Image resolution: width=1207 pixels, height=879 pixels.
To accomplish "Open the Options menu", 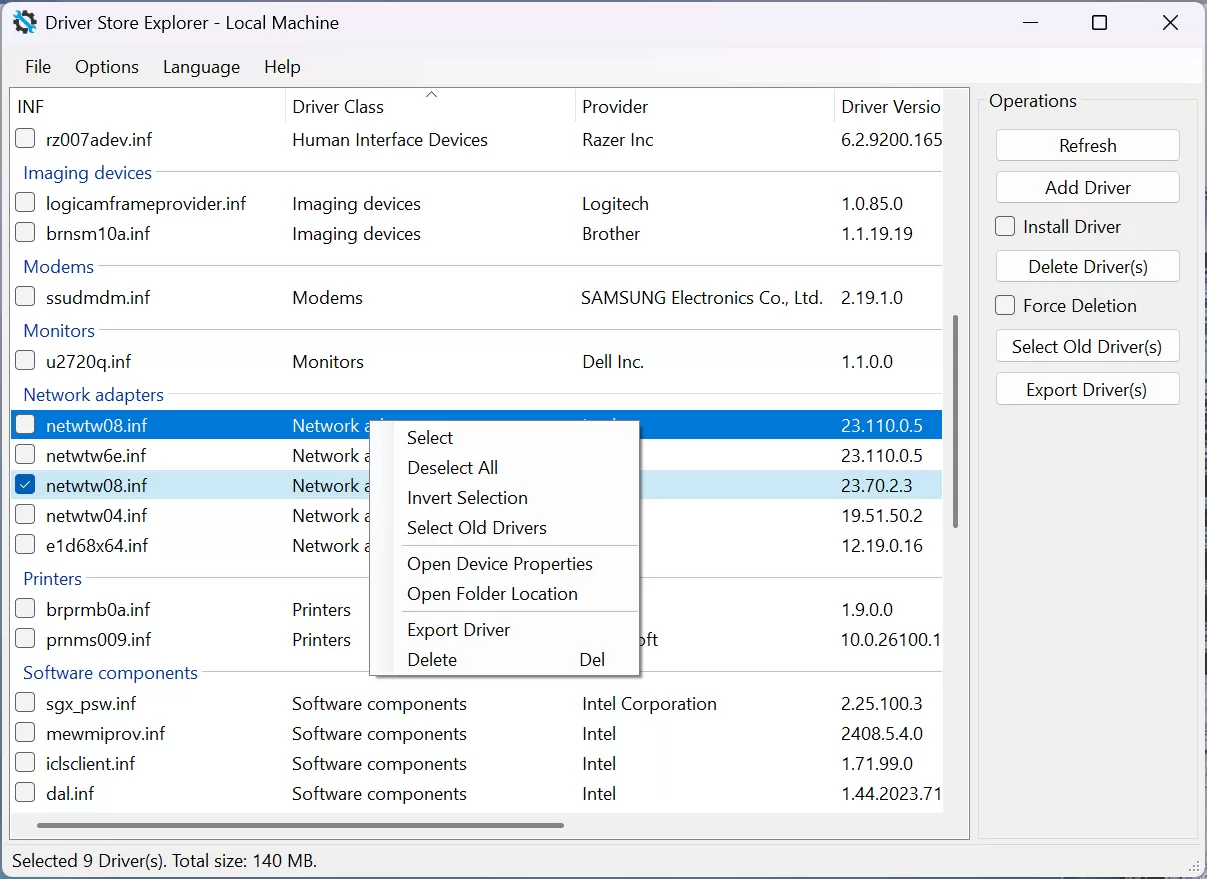I will [106, 67].
